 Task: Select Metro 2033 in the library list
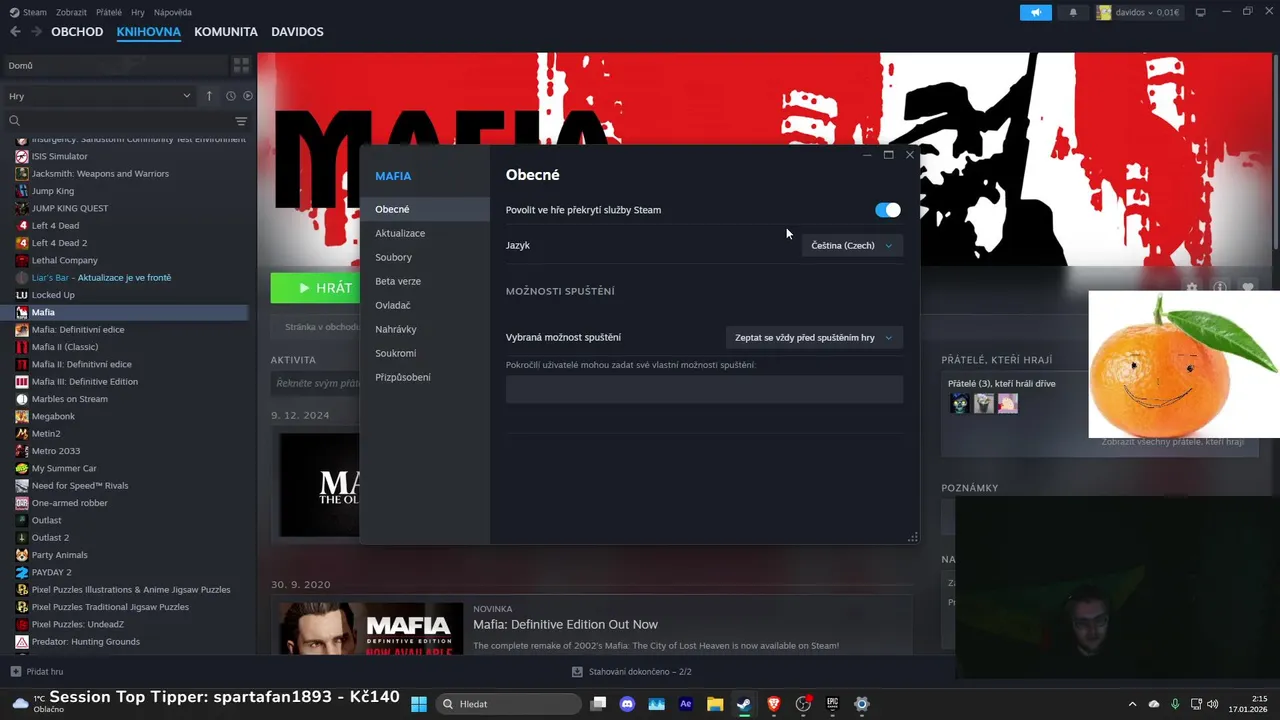56,451
